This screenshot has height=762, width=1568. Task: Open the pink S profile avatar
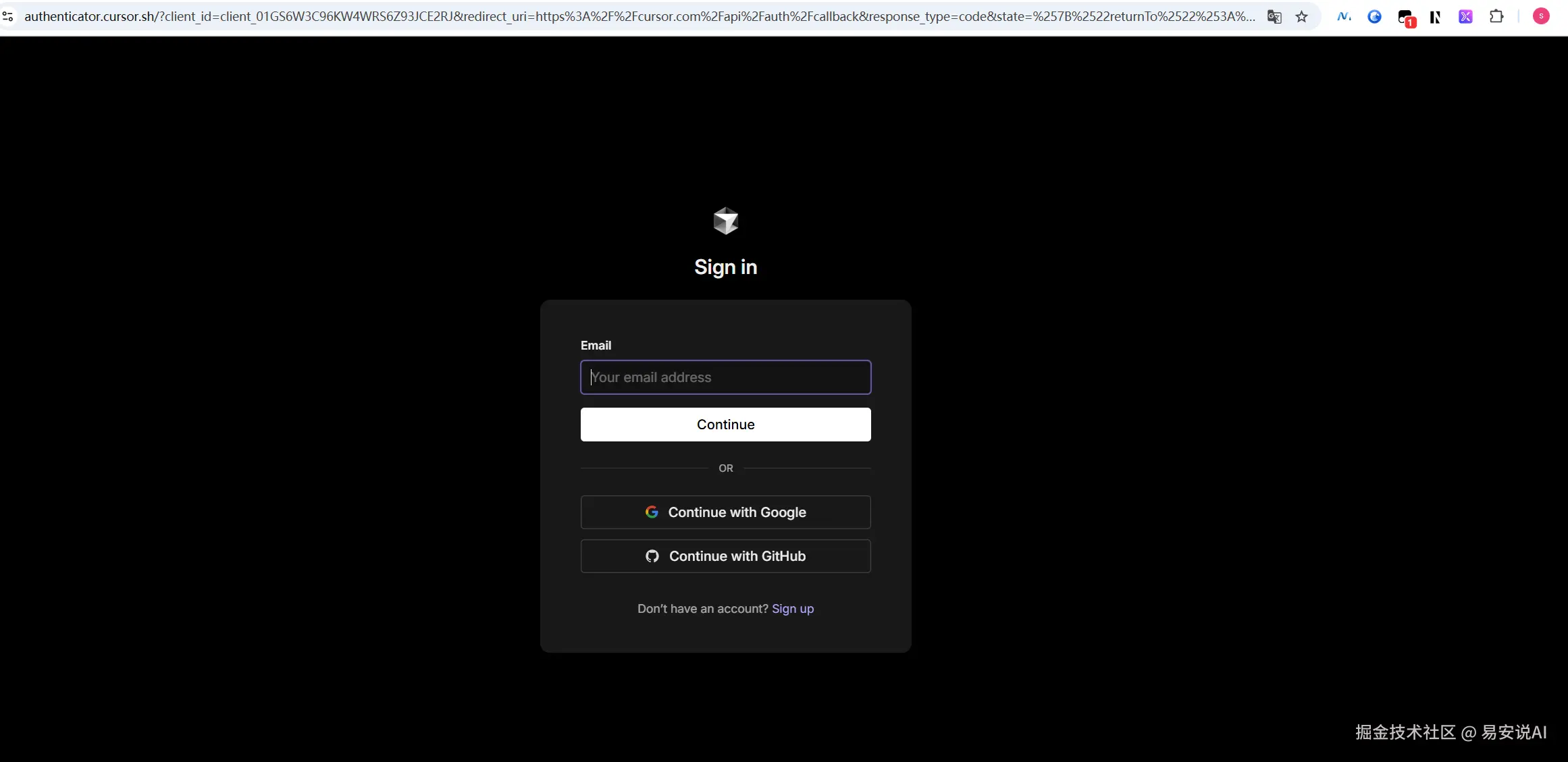pos(1541,16)
